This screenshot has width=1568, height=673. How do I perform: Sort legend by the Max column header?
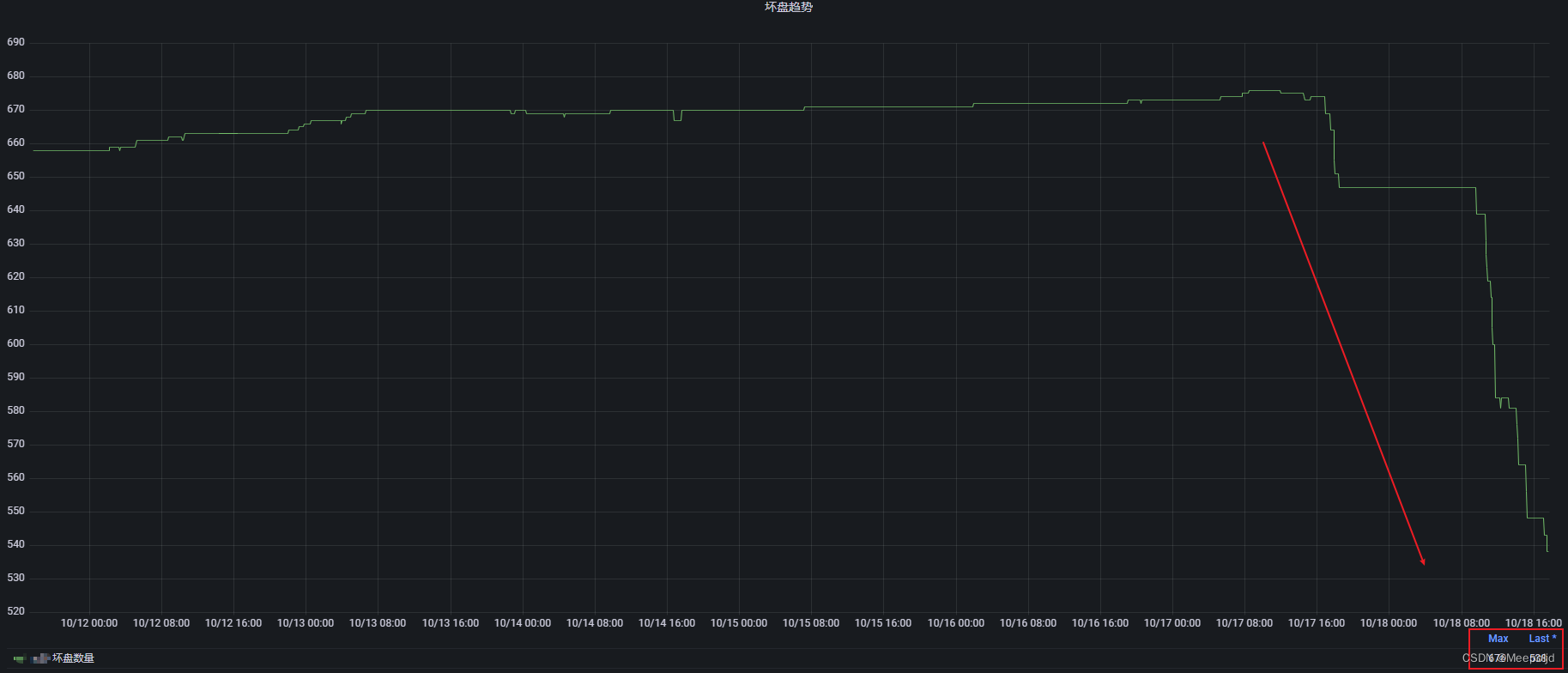(x=1498, y=639)
